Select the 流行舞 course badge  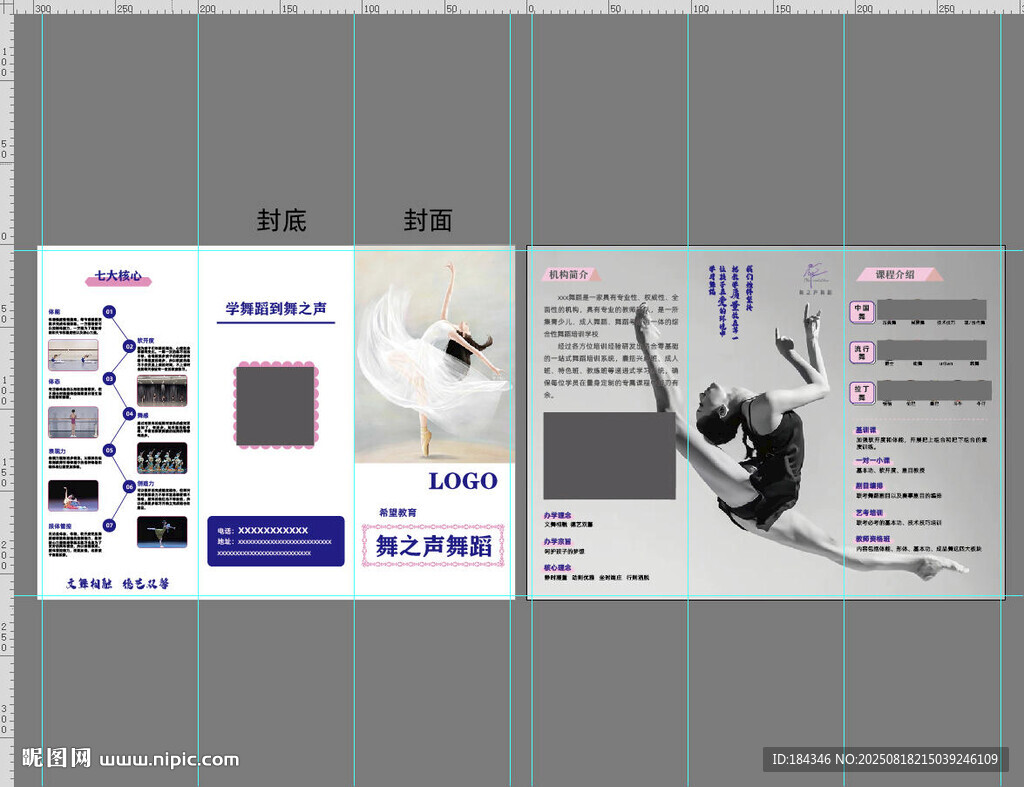[x=862, y=353]
